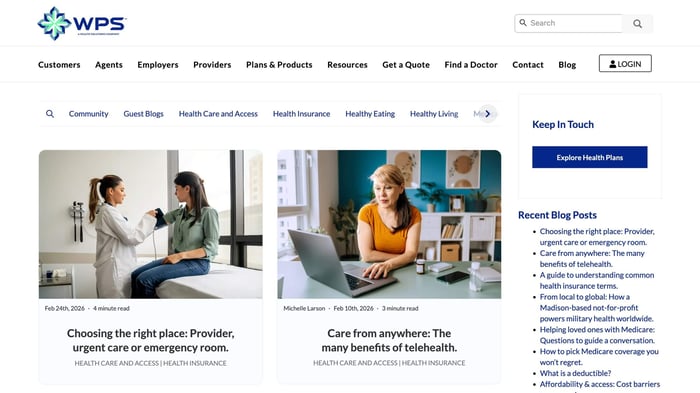Click author name Michelle Larson
The image size is (700, 393).
[304, 308]
